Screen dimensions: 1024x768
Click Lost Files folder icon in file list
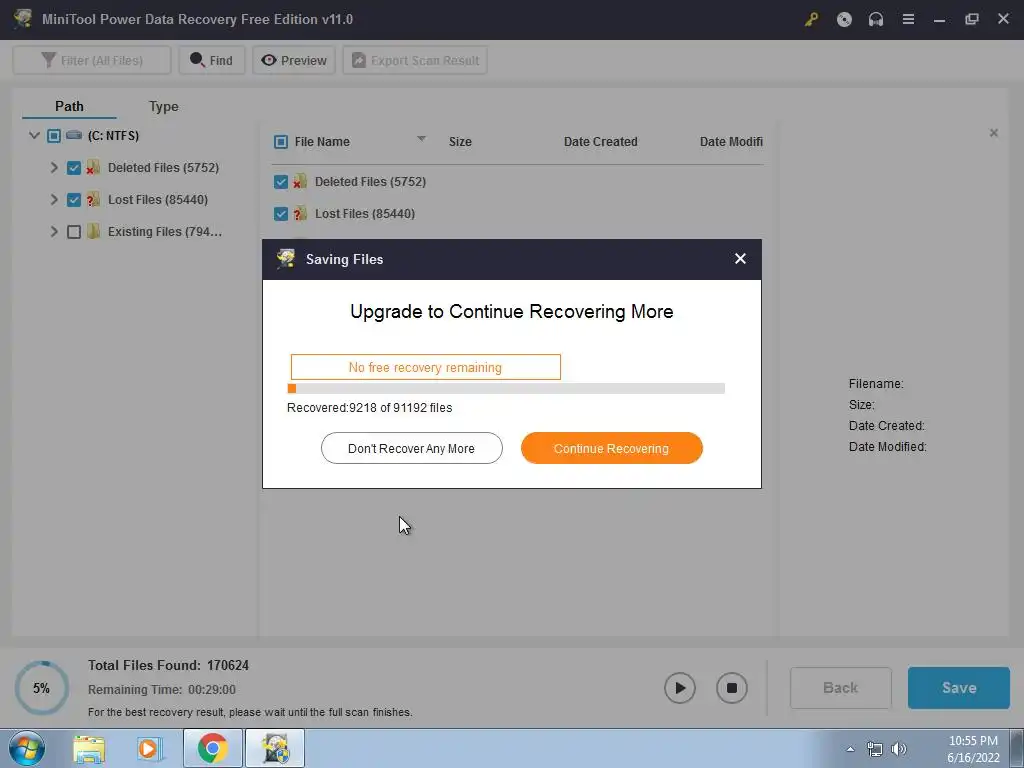[300, 214]
